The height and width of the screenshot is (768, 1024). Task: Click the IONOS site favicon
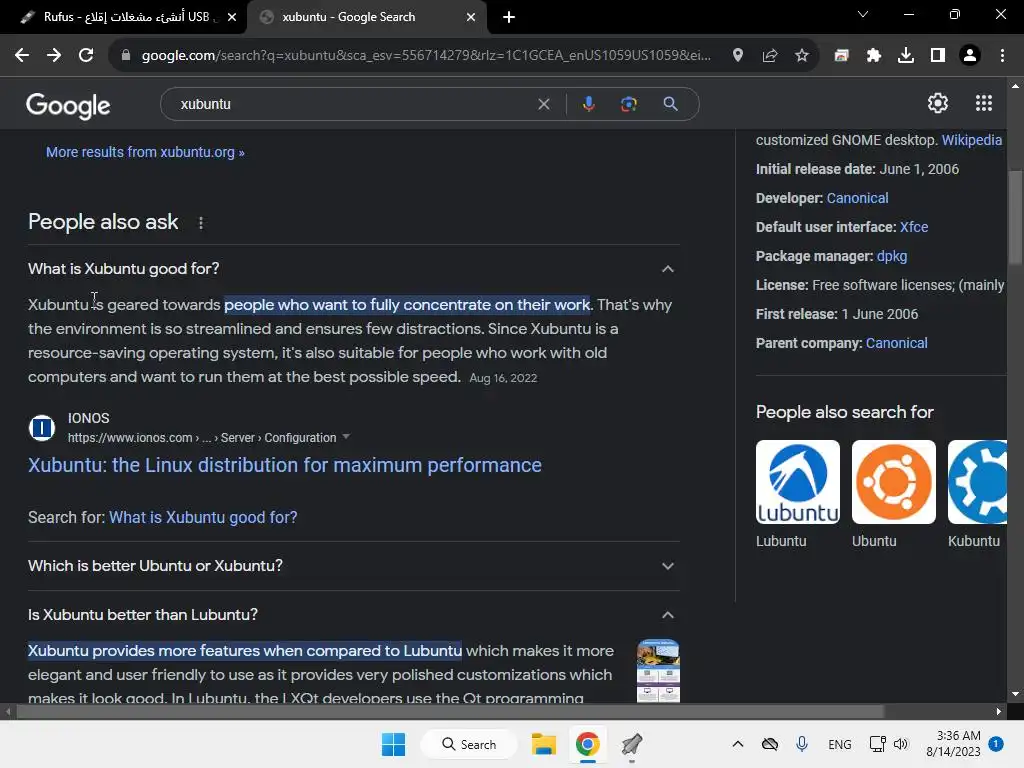tap(42, 428)
